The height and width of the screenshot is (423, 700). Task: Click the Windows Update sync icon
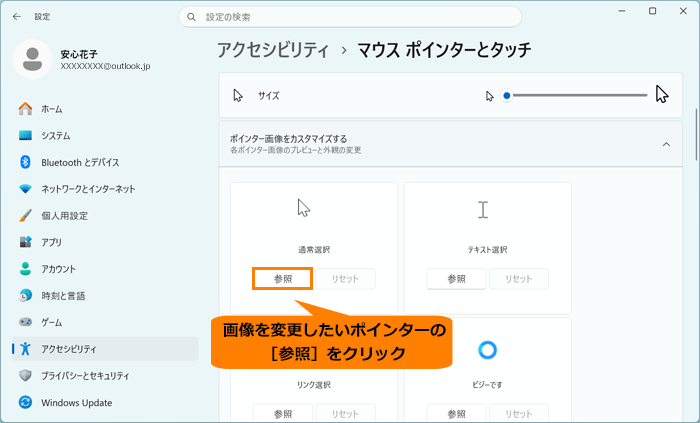(x=25, y=402)
